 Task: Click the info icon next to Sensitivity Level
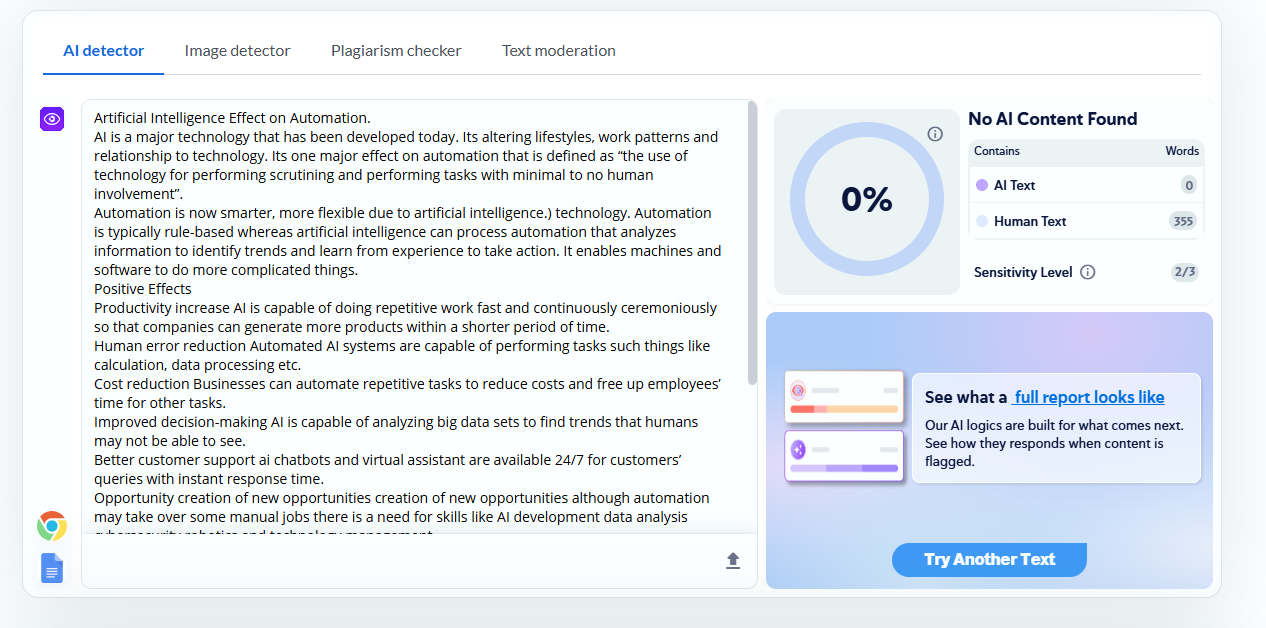pos(1088,272)
